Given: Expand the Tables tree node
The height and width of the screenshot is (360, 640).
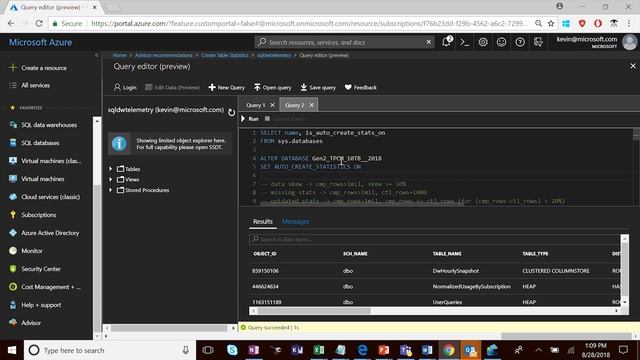Looking at the screenshot, I should pos(111,169).
